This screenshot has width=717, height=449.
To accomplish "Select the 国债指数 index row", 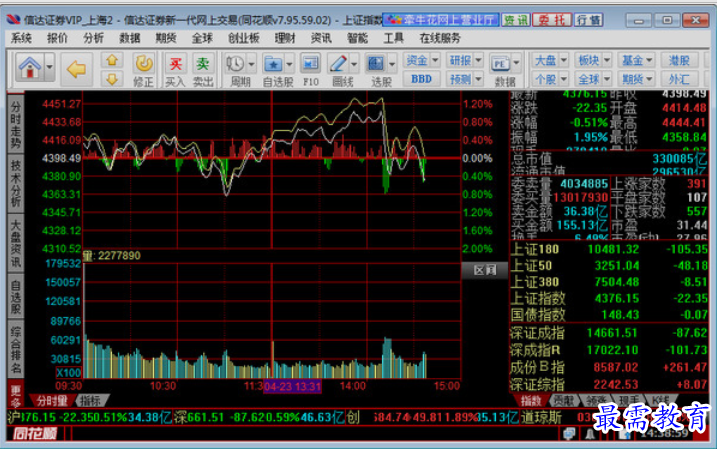I will coord(609,315).
